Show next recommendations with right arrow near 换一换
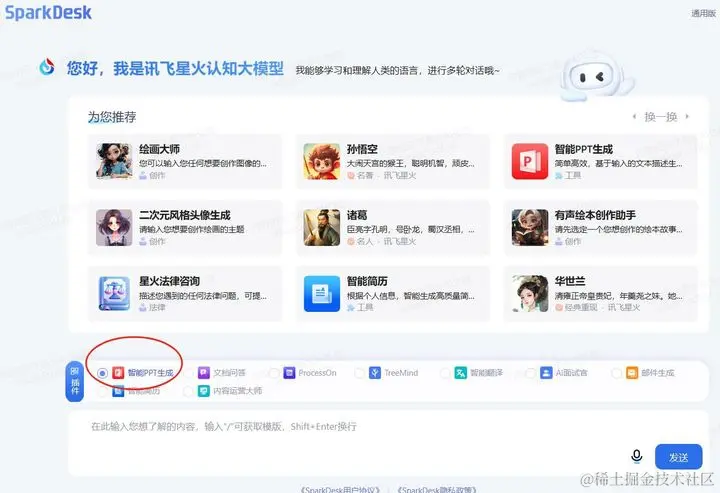Viewport: 720px width, 493px height. click(x=687, y=117)
